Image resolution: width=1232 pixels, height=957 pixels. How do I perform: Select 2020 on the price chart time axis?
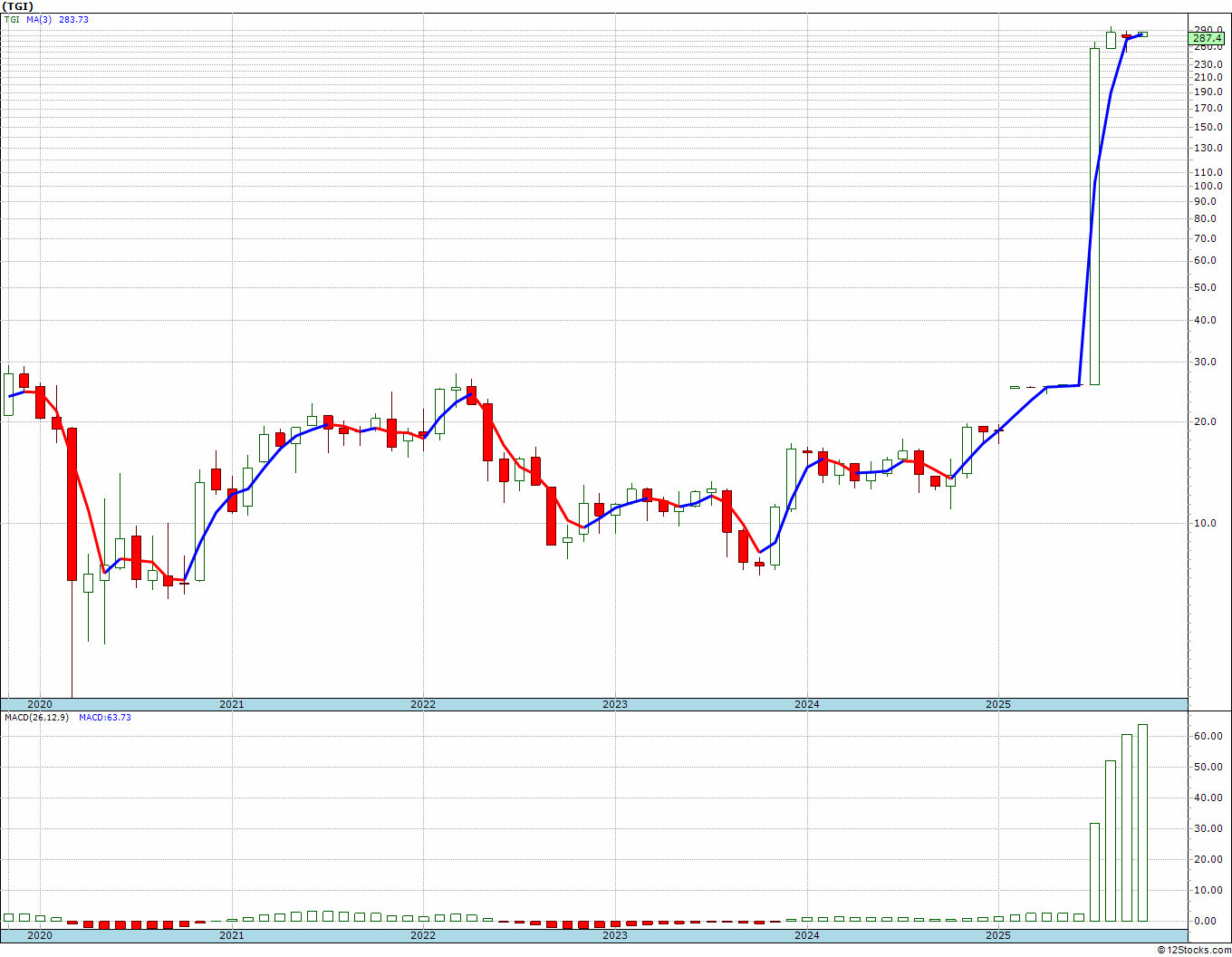coord(40,704)
